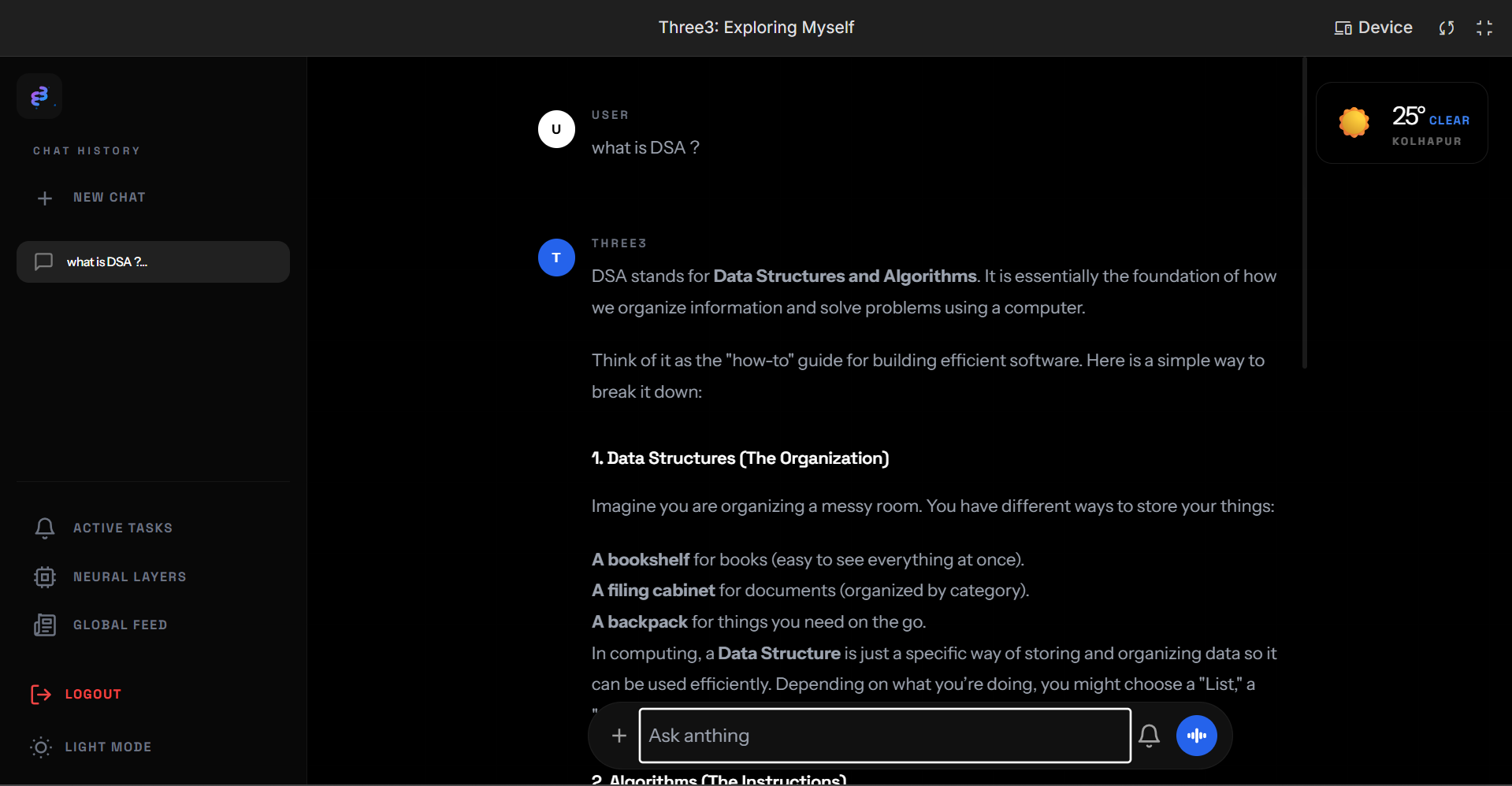Switch to Light Mode

[90, 747]
